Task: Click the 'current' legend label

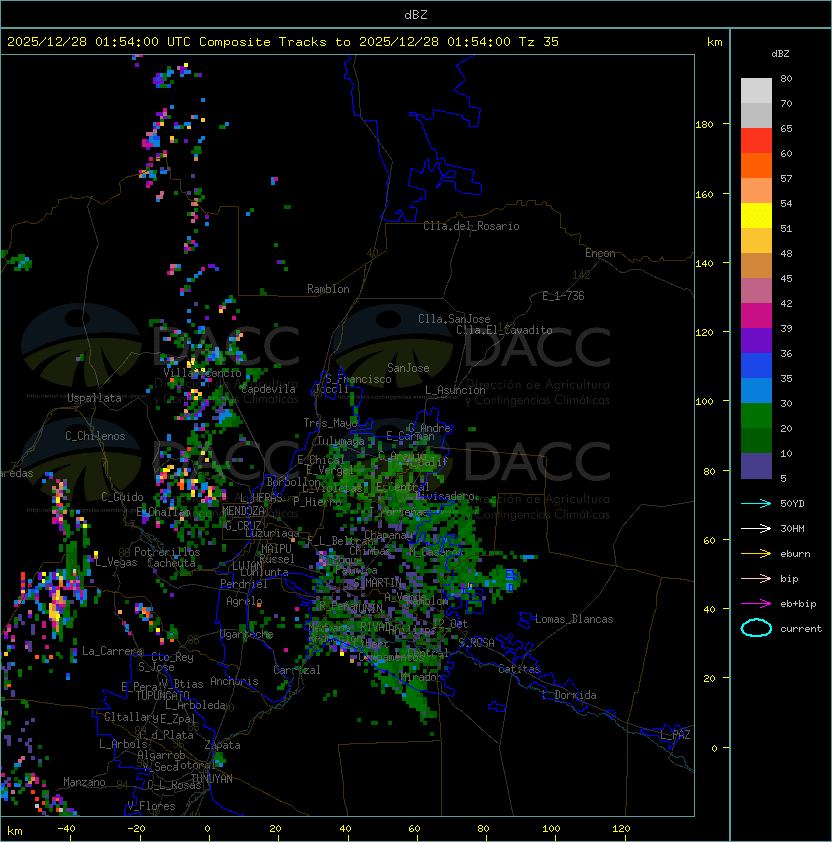Action: (x=801, y=629)
